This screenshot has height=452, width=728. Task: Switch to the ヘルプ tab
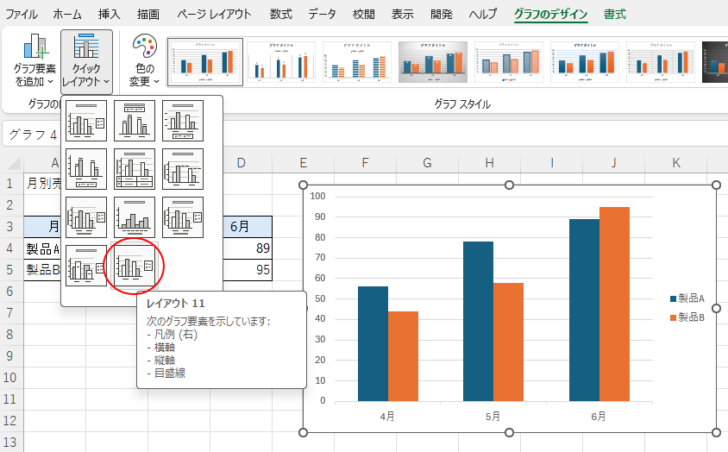483,14
